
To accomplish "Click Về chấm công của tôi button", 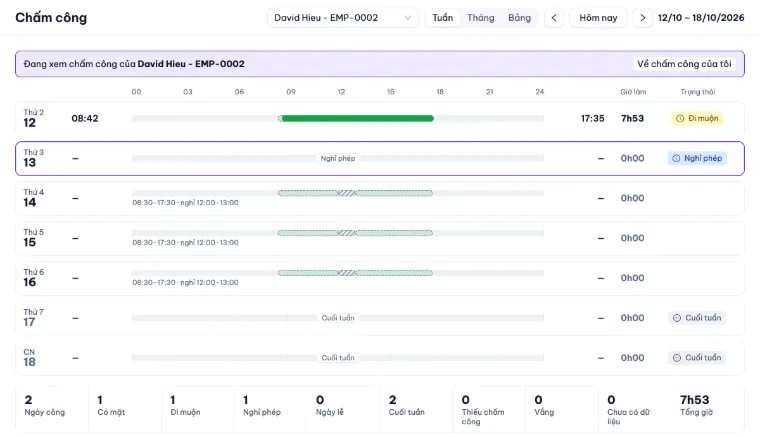I will click(x=684, y=64).
